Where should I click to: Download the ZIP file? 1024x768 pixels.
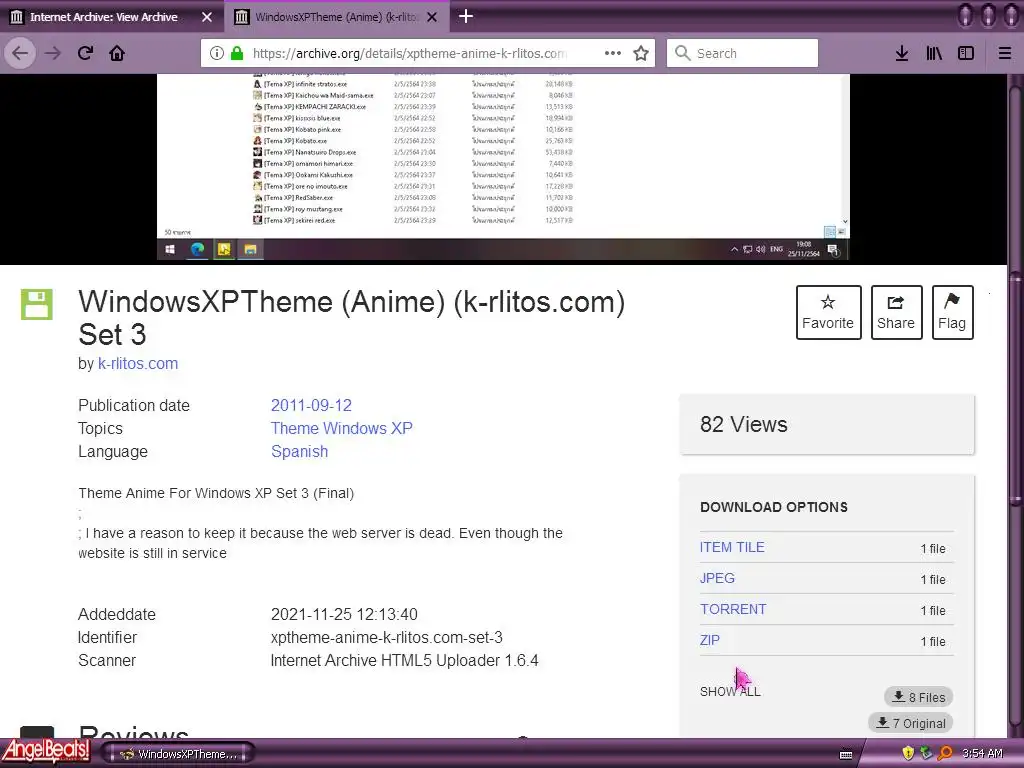709,640
